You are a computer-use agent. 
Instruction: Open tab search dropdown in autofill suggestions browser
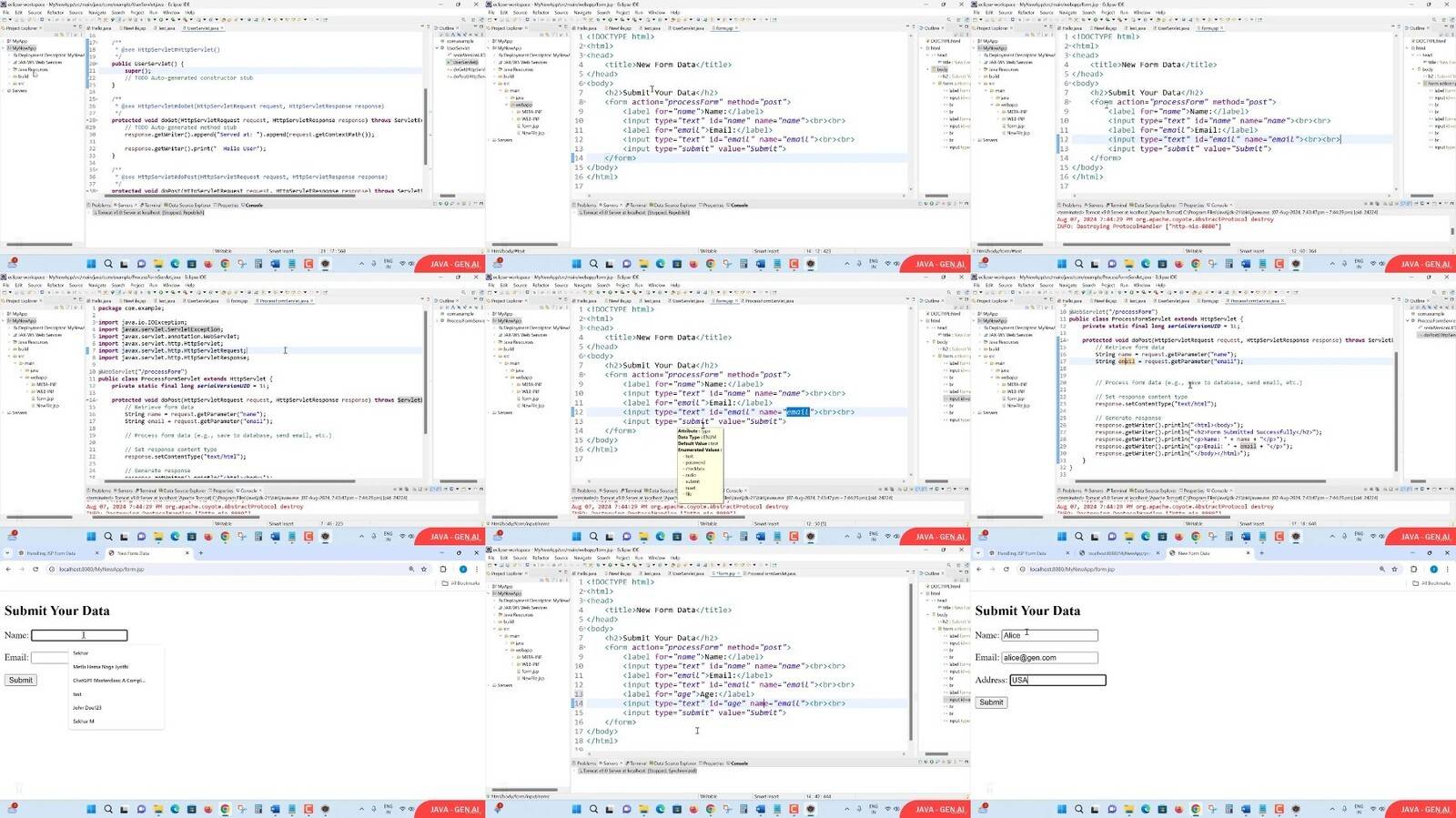pos(7,552)
